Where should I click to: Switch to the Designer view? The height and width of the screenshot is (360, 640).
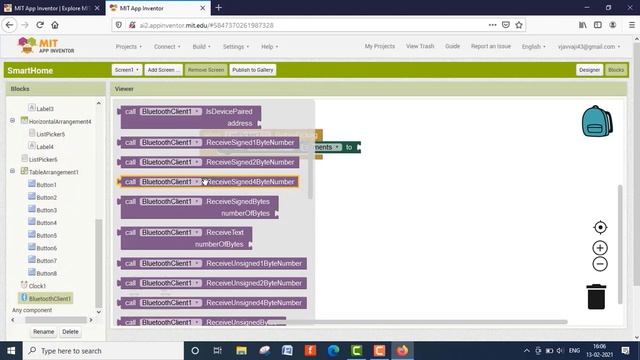[x=589, y=70]
